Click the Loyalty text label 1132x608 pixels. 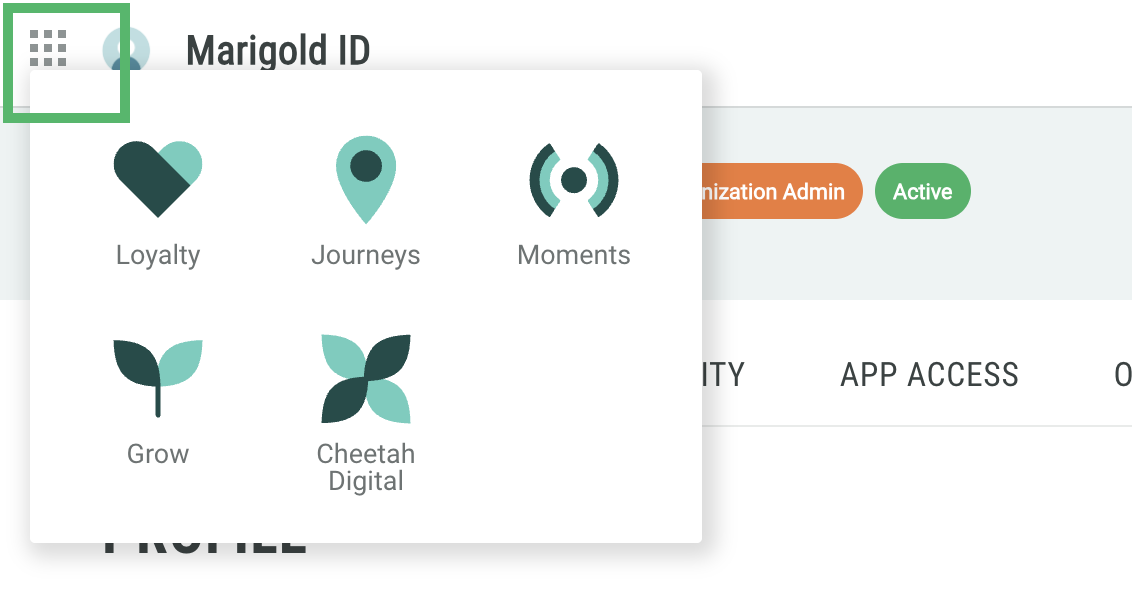point(158,255)
